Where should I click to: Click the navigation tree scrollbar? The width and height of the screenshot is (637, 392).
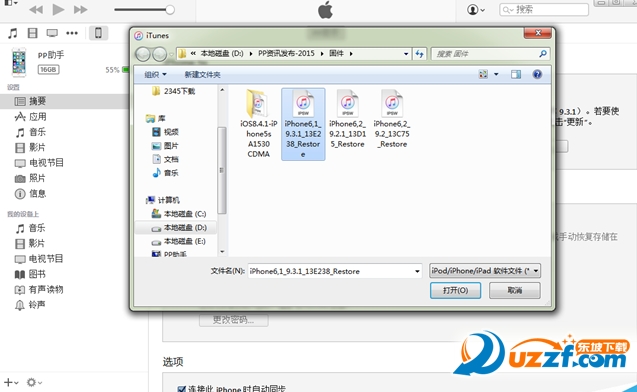(222, 171)
